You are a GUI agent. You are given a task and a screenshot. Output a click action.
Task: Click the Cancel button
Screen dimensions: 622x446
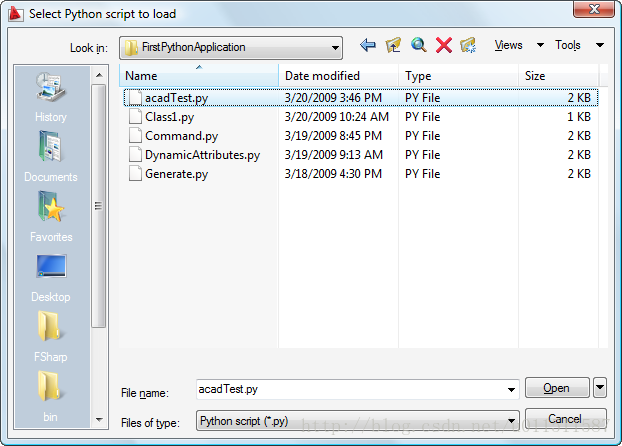[x=565, y=419]
